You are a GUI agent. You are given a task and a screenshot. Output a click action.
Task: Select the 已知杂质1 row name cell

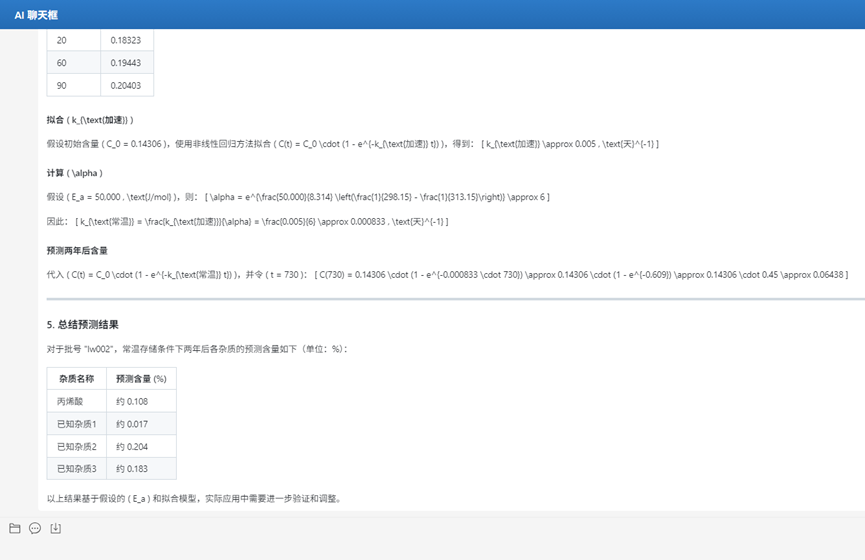[76, 423]
